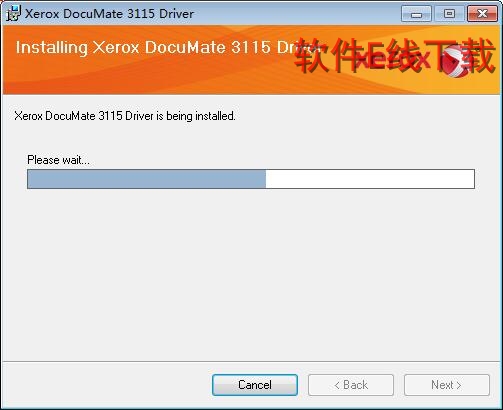Click the empty white part of the progress bar
The height and width of the screenshot is (410, 503).
pyautogui.click(x=370, y=179)
